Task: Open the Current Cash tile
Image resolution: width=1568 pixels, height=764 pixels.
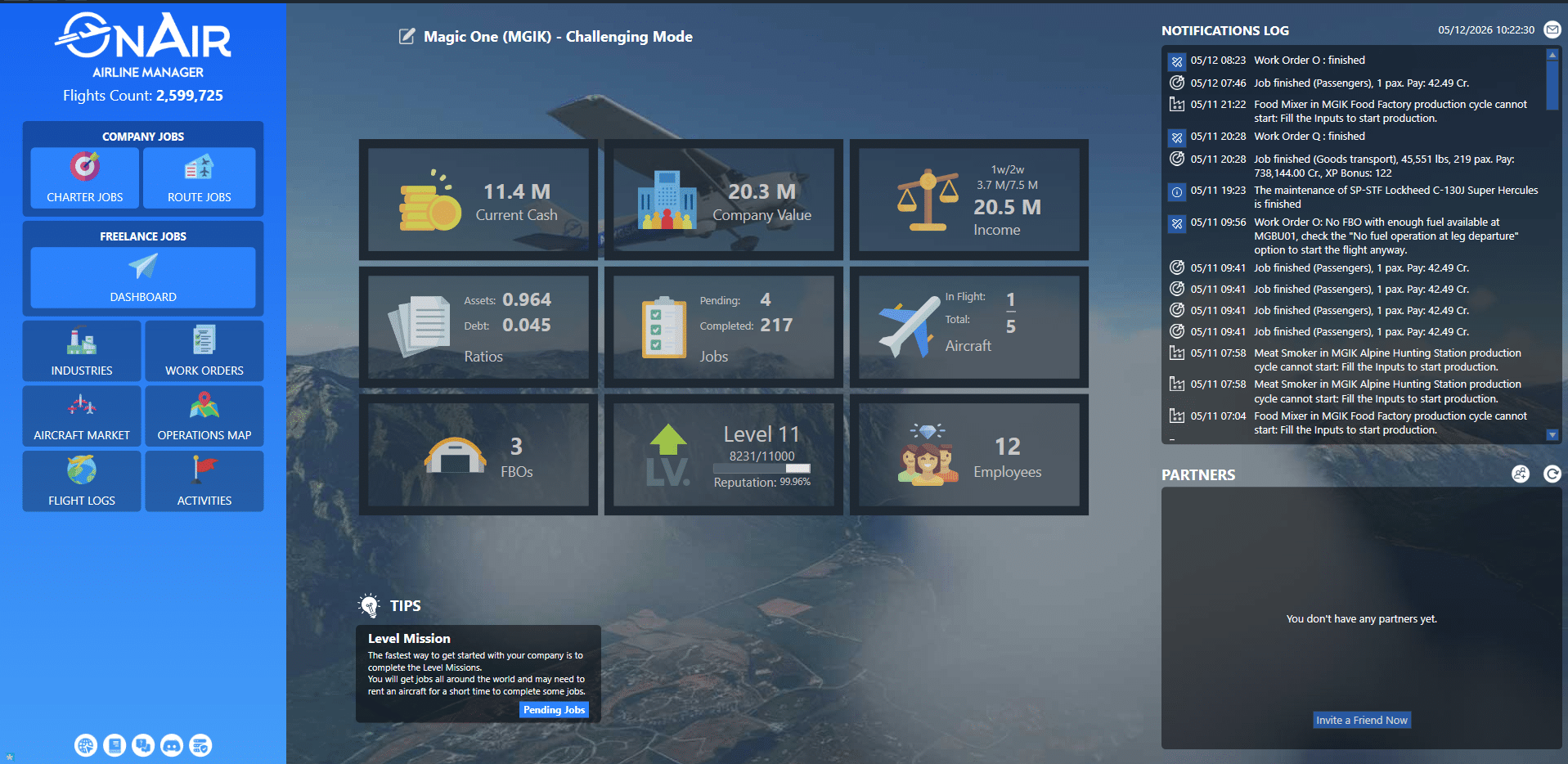Action: (x=478, y=200)
